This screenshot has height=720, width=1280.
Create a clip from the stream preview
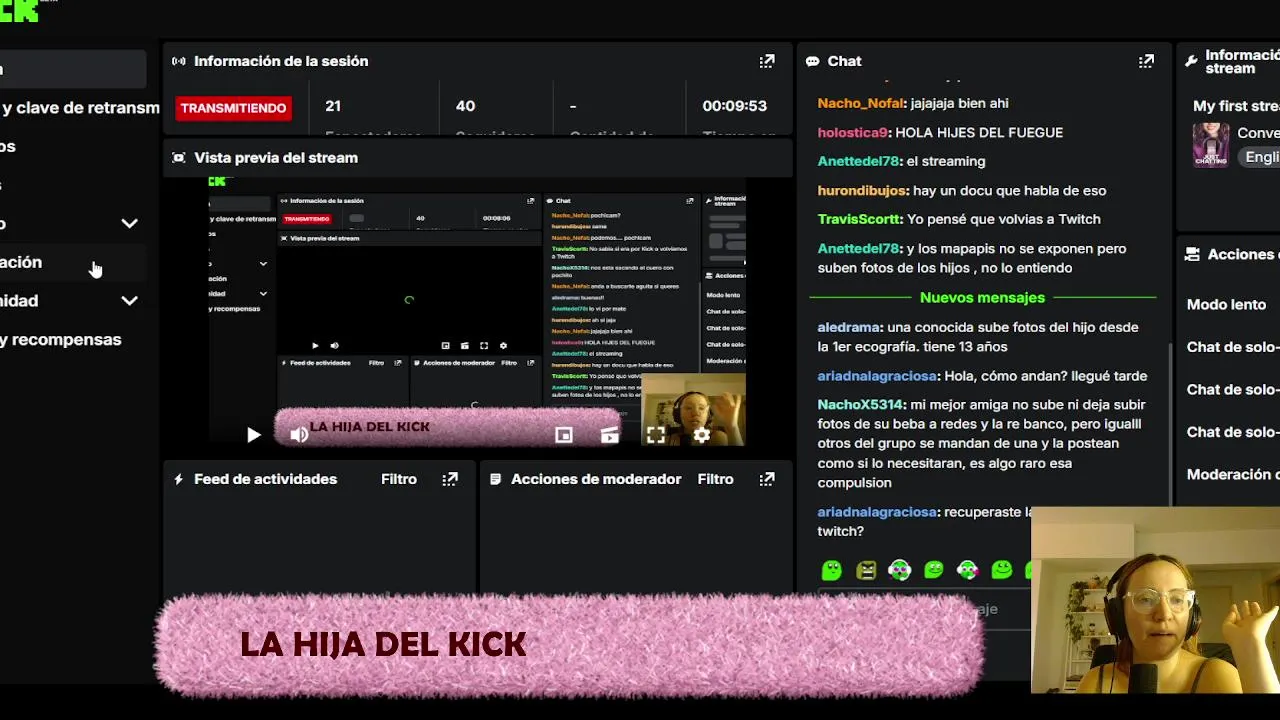click(x=609, y=435)
